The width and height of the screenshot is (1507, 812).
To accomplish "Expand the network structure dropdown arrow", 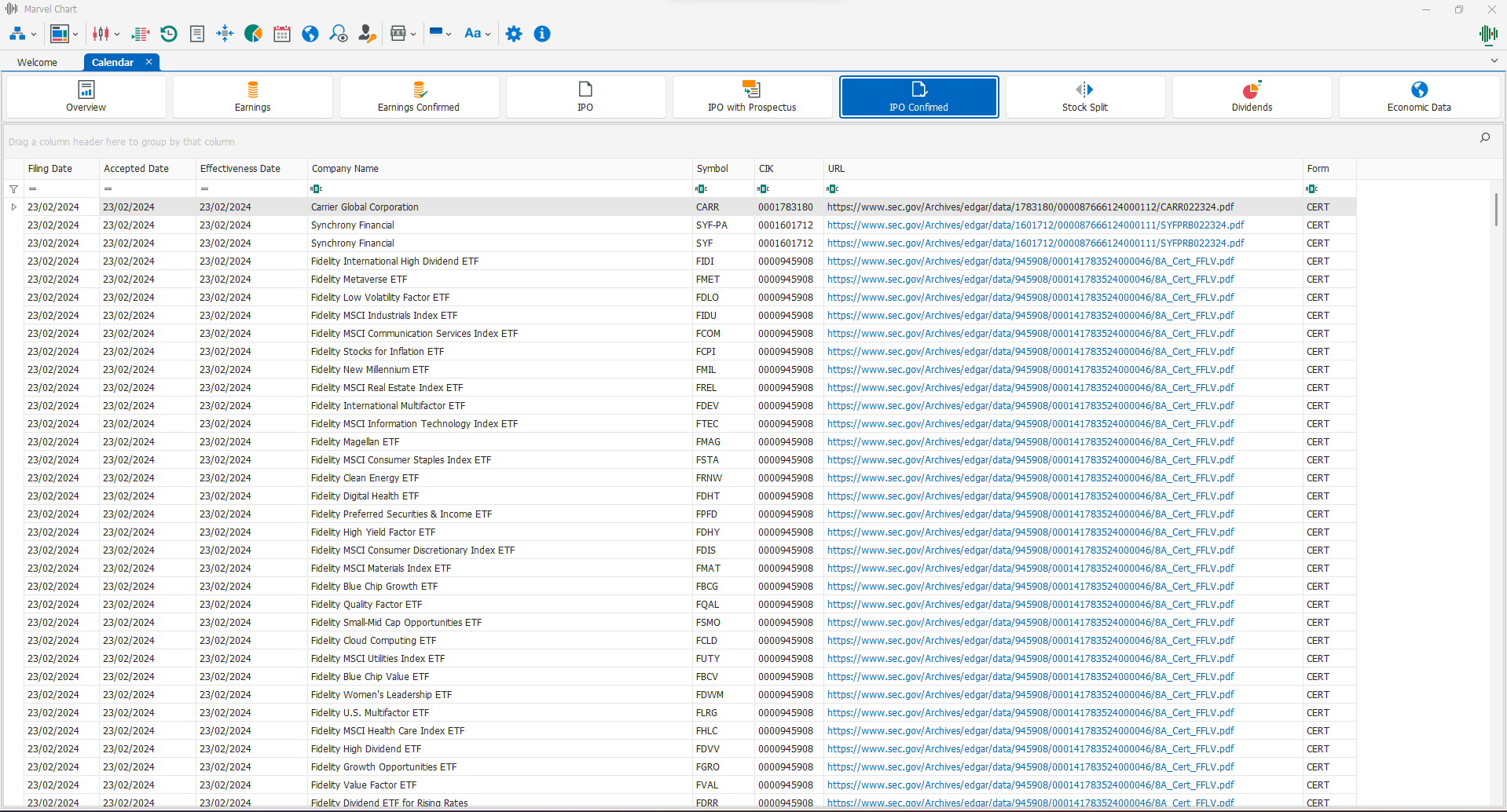I will (34, 35).
